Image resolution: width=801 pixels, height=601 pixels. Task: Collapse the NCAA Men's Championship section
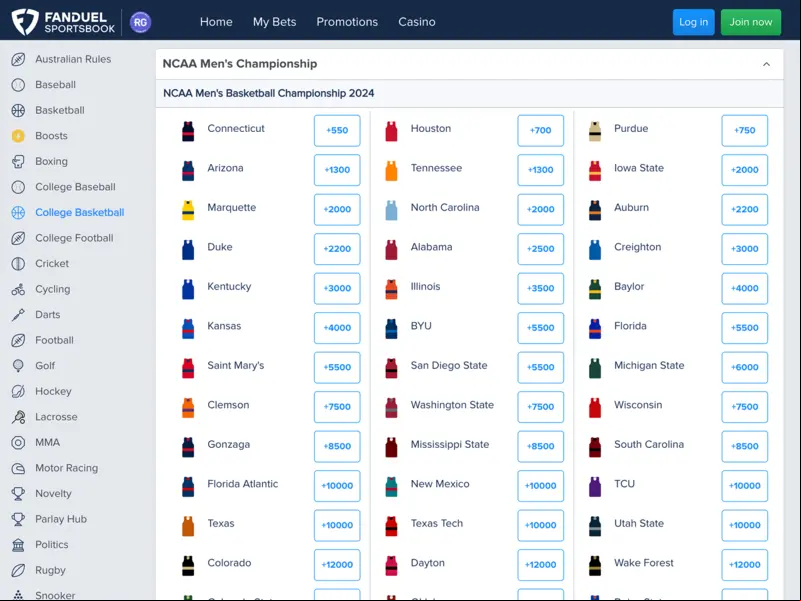click(766, 64)
